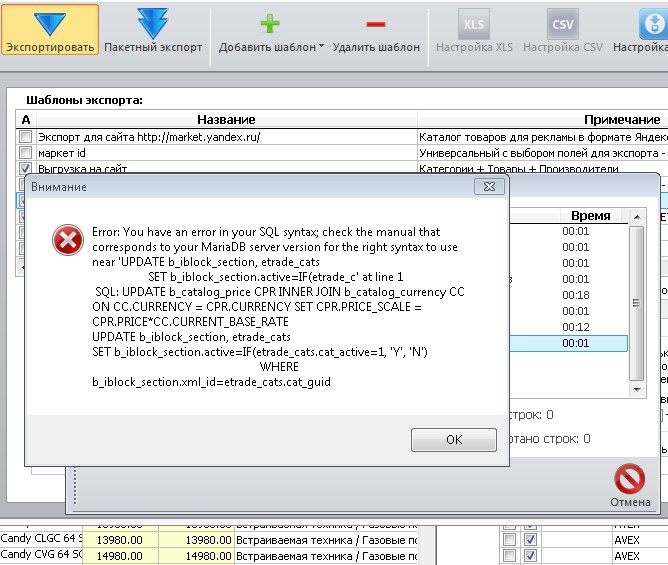
Task: Check the market.yandex.ru export template checkbox
Action: point(26,137)
